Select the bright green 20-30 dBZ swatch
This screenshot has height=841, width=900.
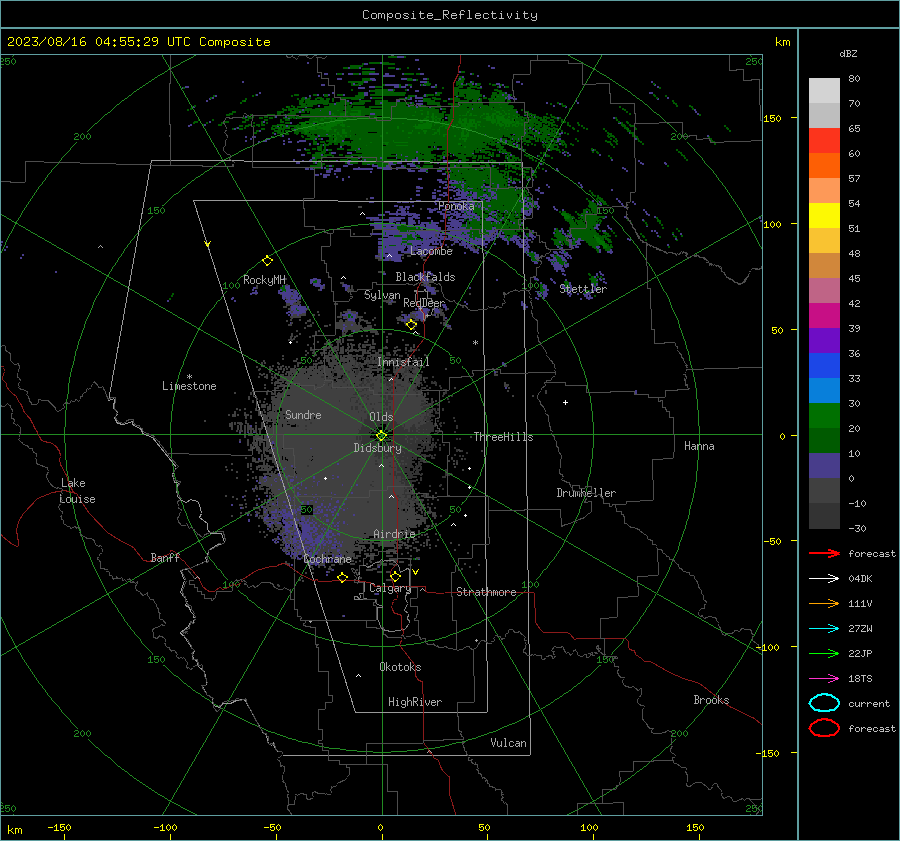pyautogui.click(x=824, y=416)
